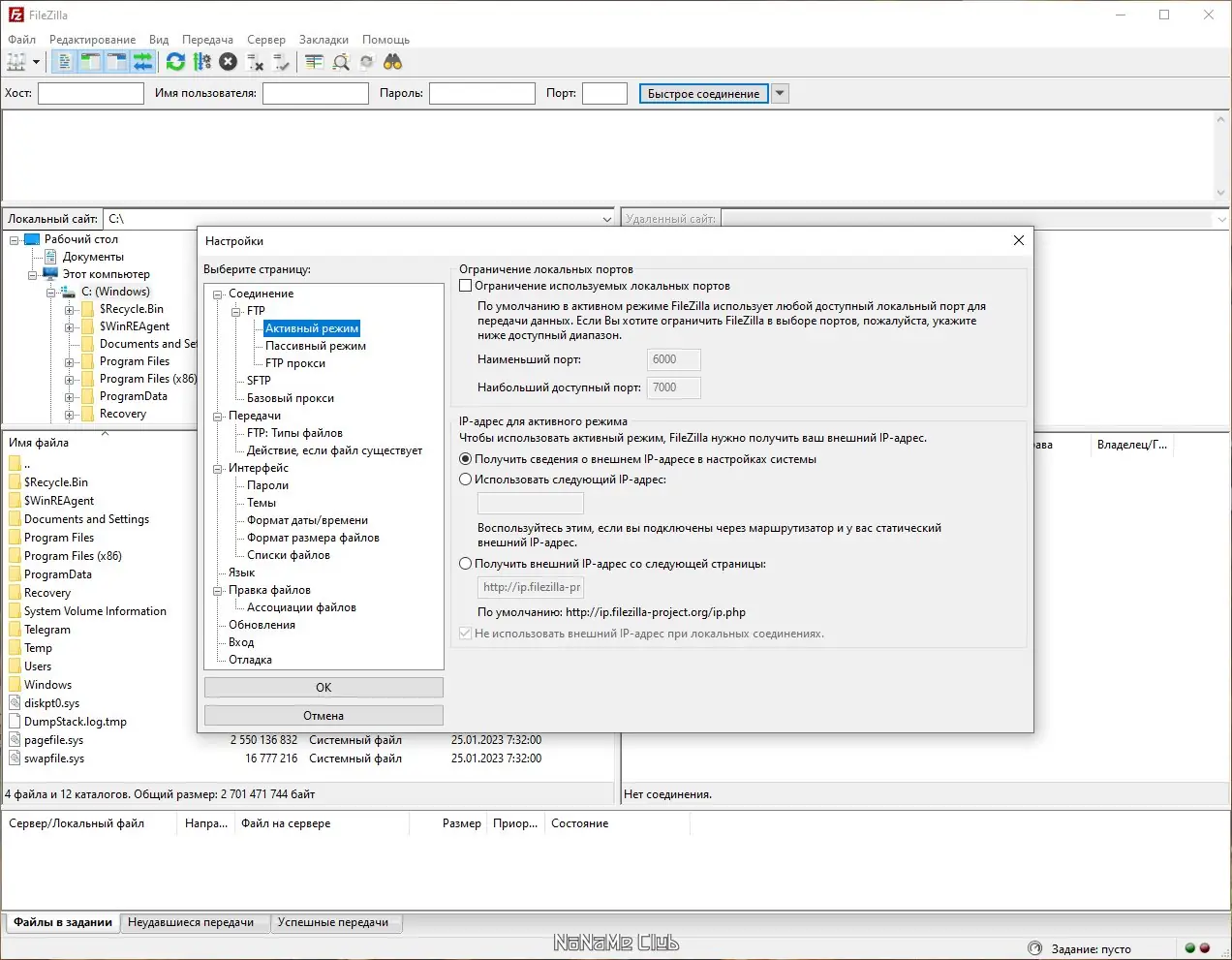Click the Пароль input field

(x=482, y=93)
